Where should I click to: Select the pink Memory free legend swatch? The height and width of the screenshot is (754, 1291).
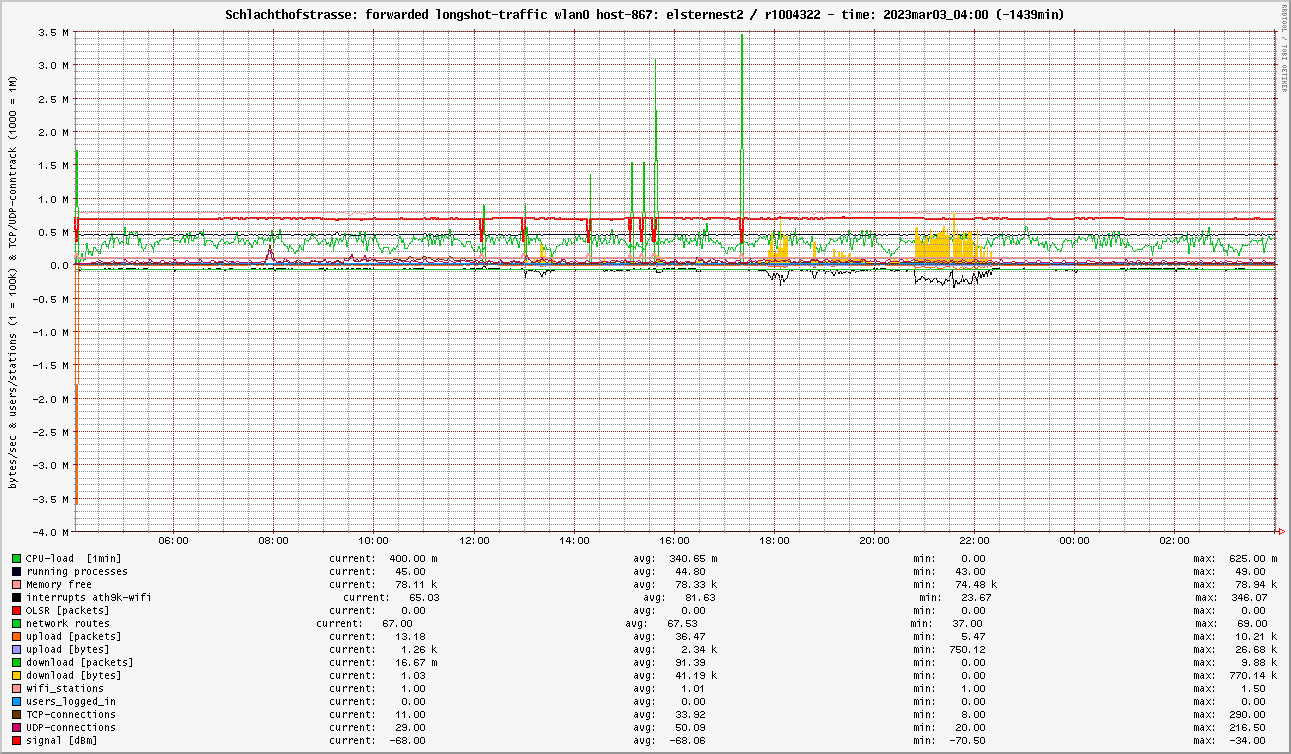pos(17,584)
